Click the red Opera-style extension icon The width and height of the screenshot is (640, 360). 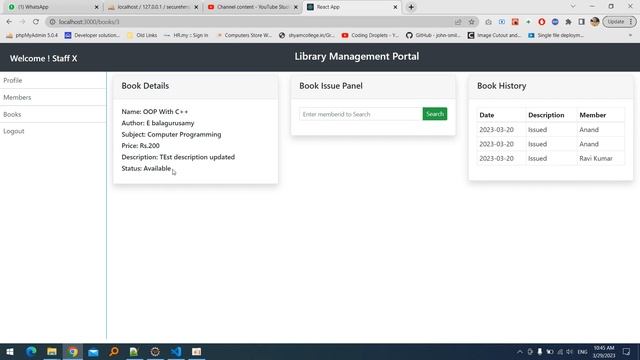pos(542,22)
